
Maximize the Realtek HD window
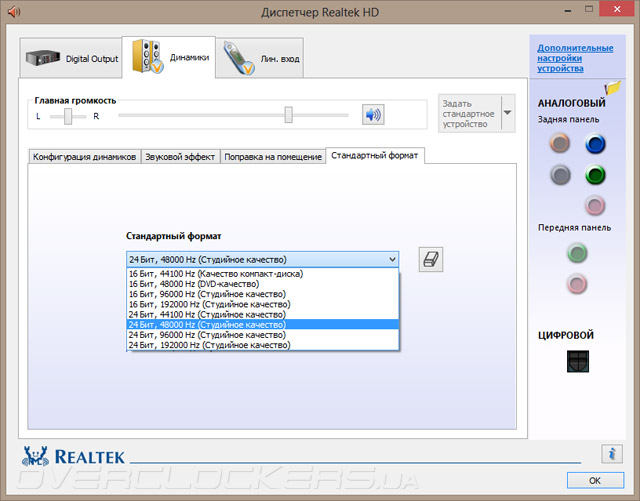(x=589, y=9)
